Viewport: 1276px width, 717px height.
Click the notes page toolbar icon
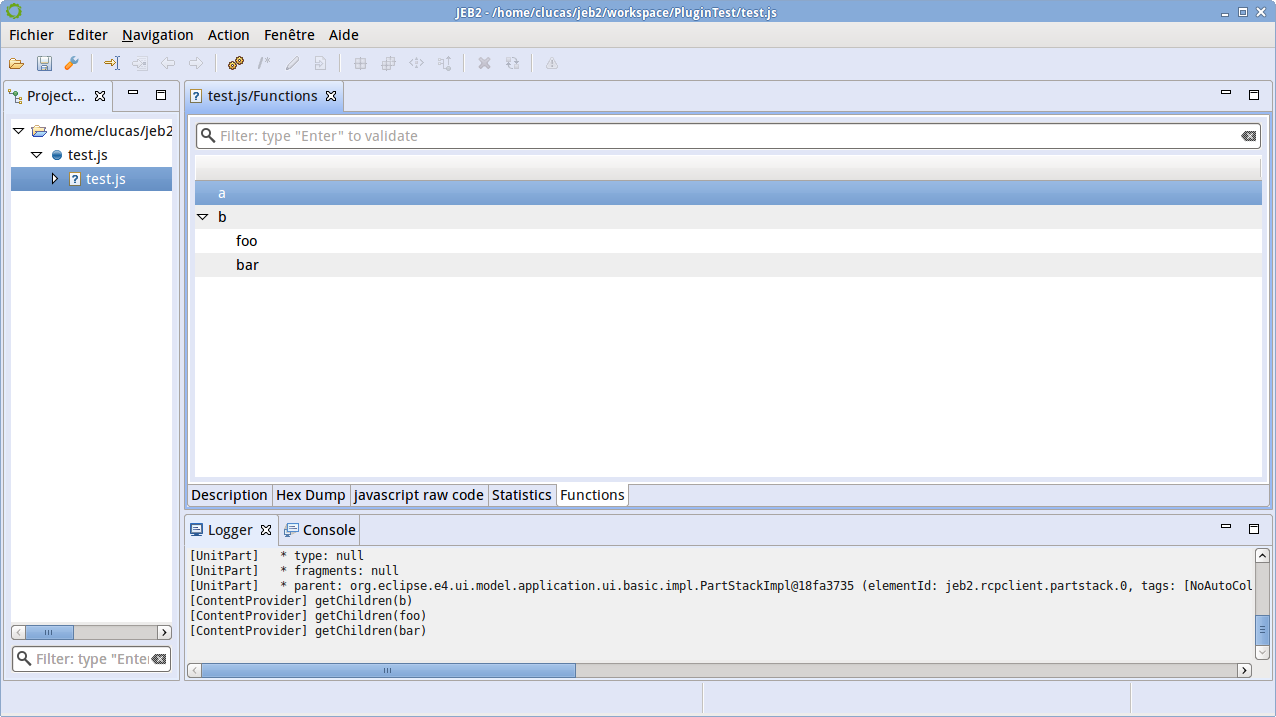(320, 63)
